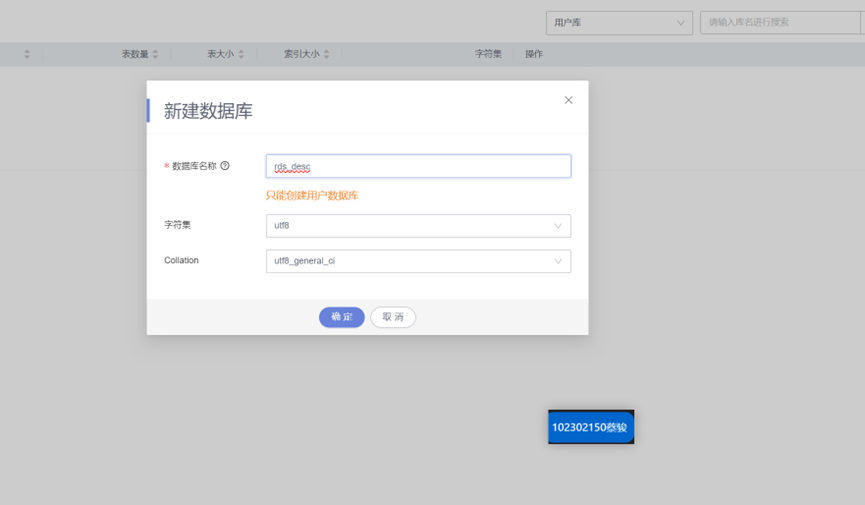The height and width of the screenshot is (505, 865).
Task: Click the 新建数据库 dialog title
Action: click(x=208, y=111)
